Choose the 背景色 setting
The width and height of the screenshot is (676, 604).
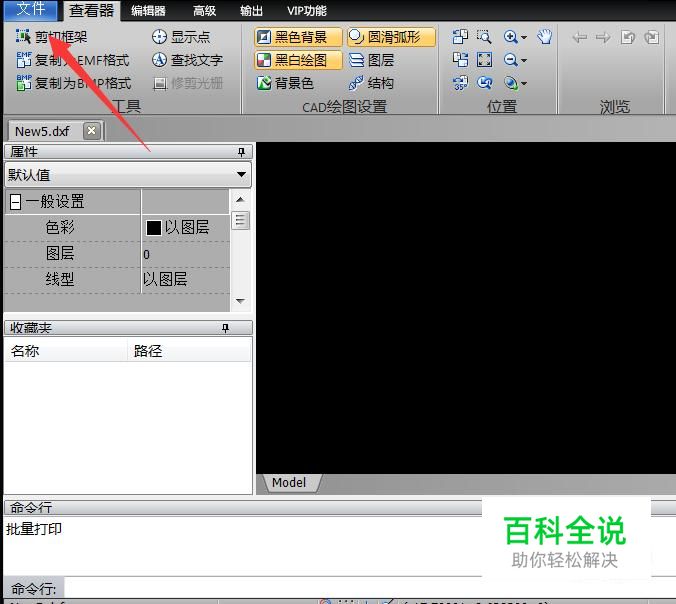[x=285, y=83]
